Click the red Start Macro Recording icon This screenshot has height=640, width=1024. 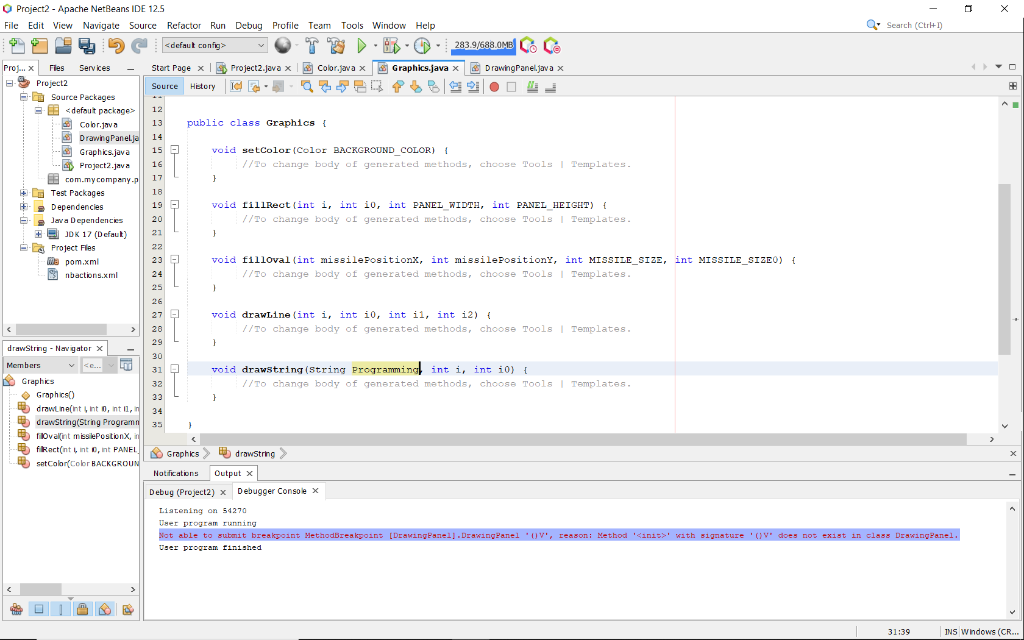pos(494,86)
